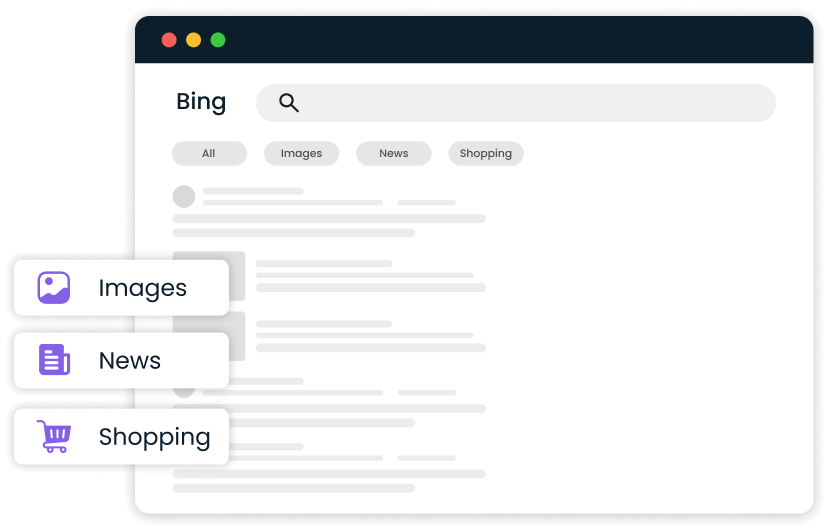Click the yellow minimize window dot
This screenshot has height=531, width=829.
(x=194, y=40)
